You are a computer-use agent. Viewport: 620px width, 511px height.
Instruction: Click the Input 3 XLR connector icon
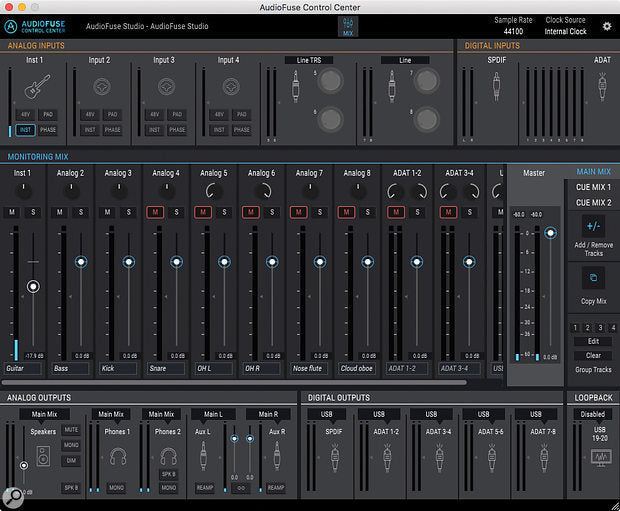pyautogui.click(x=166, y=87)
